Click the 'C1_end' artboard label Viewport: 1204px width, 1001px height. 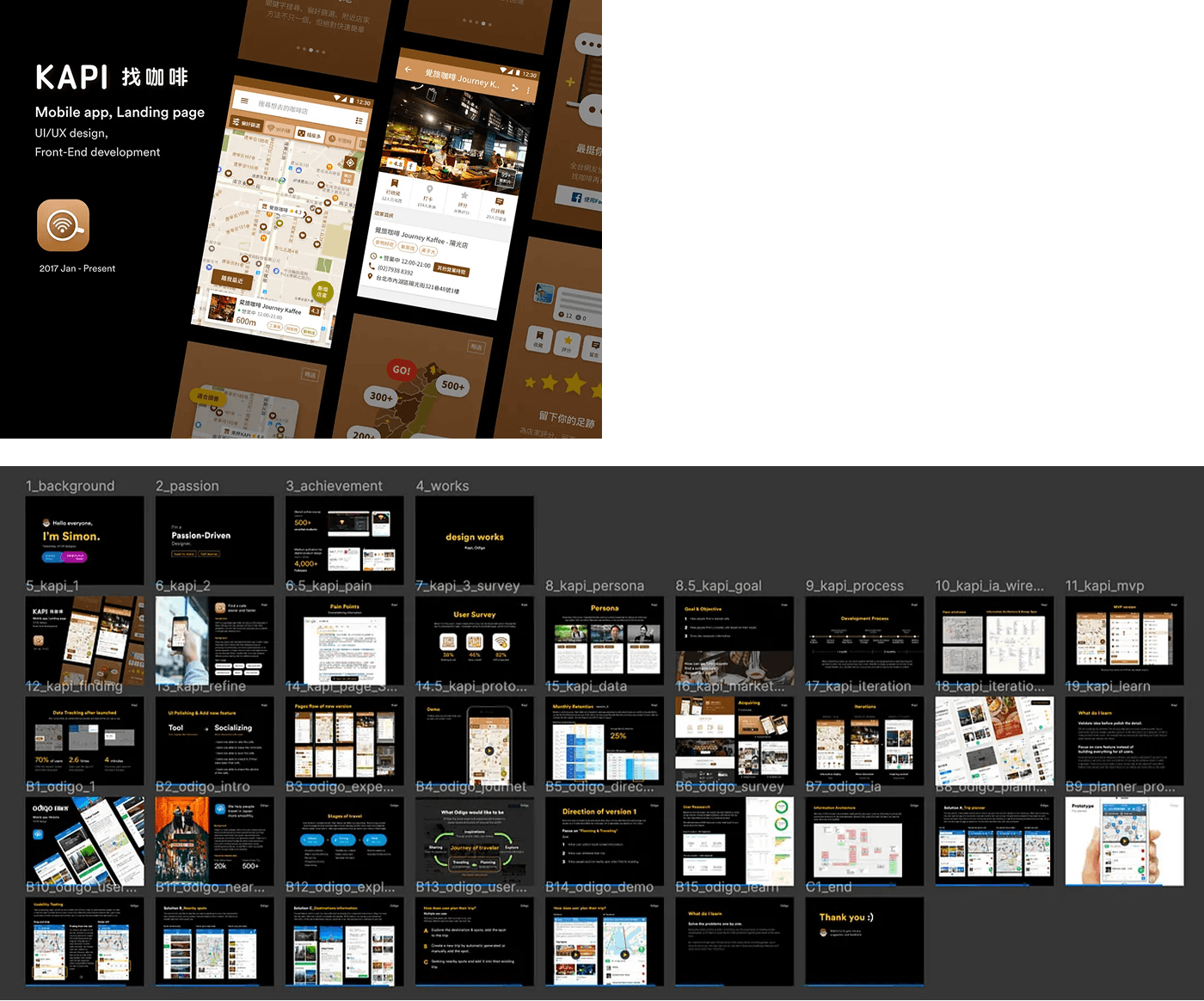coord(828,887)
